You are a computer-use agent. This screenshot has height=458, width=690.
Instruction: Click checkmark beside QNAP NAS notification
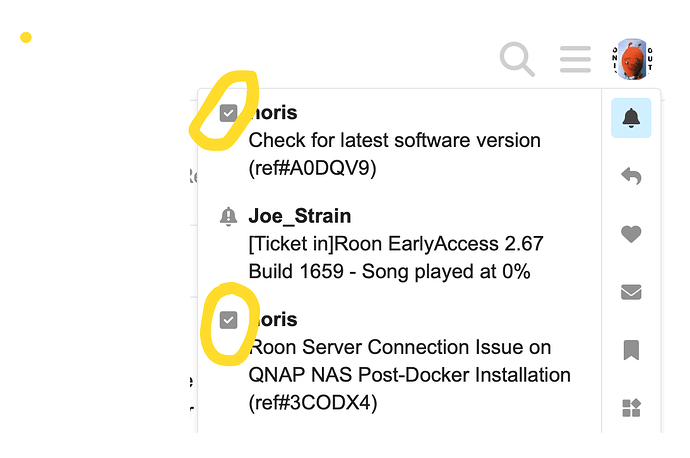[228, 320]
